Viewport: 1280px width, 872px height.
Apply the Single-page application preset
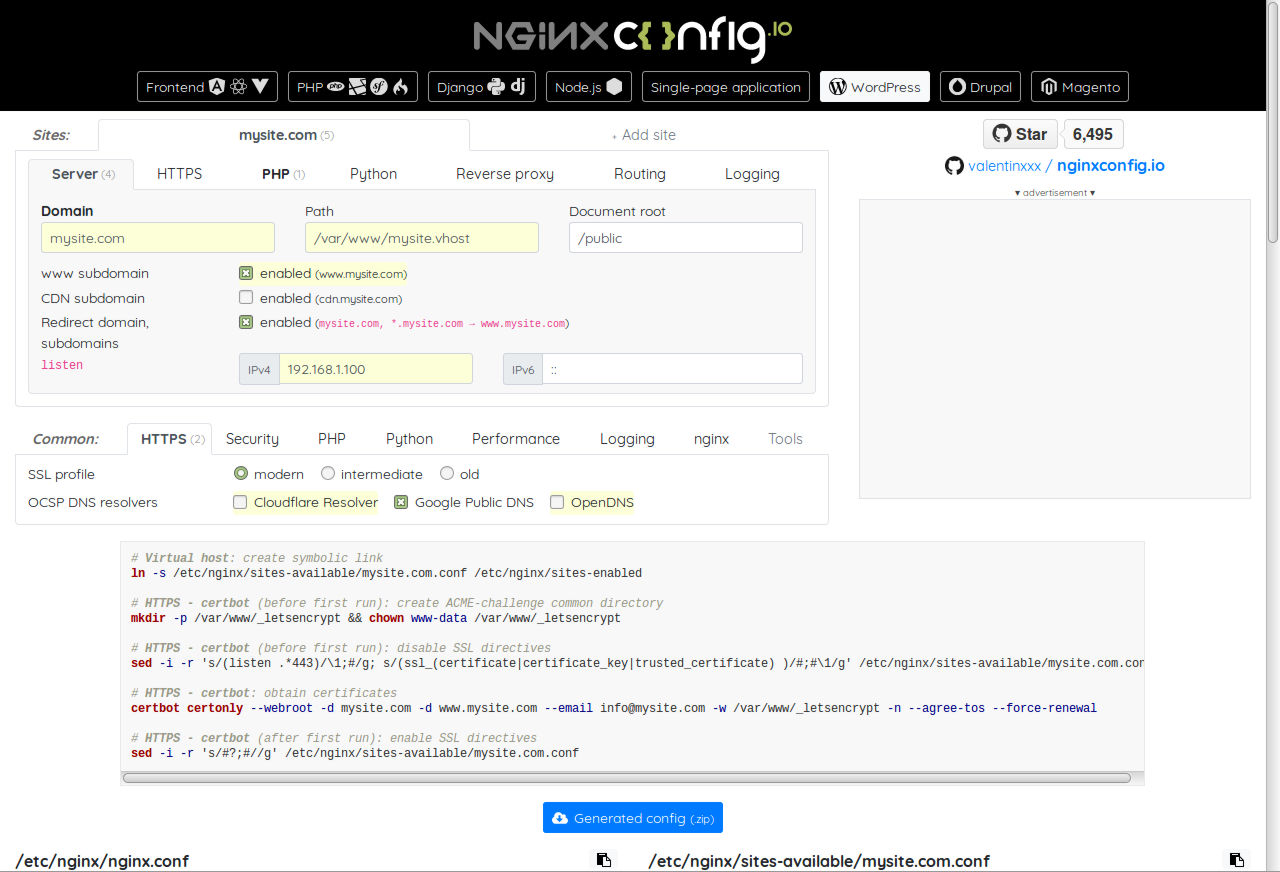click(726, 87)
